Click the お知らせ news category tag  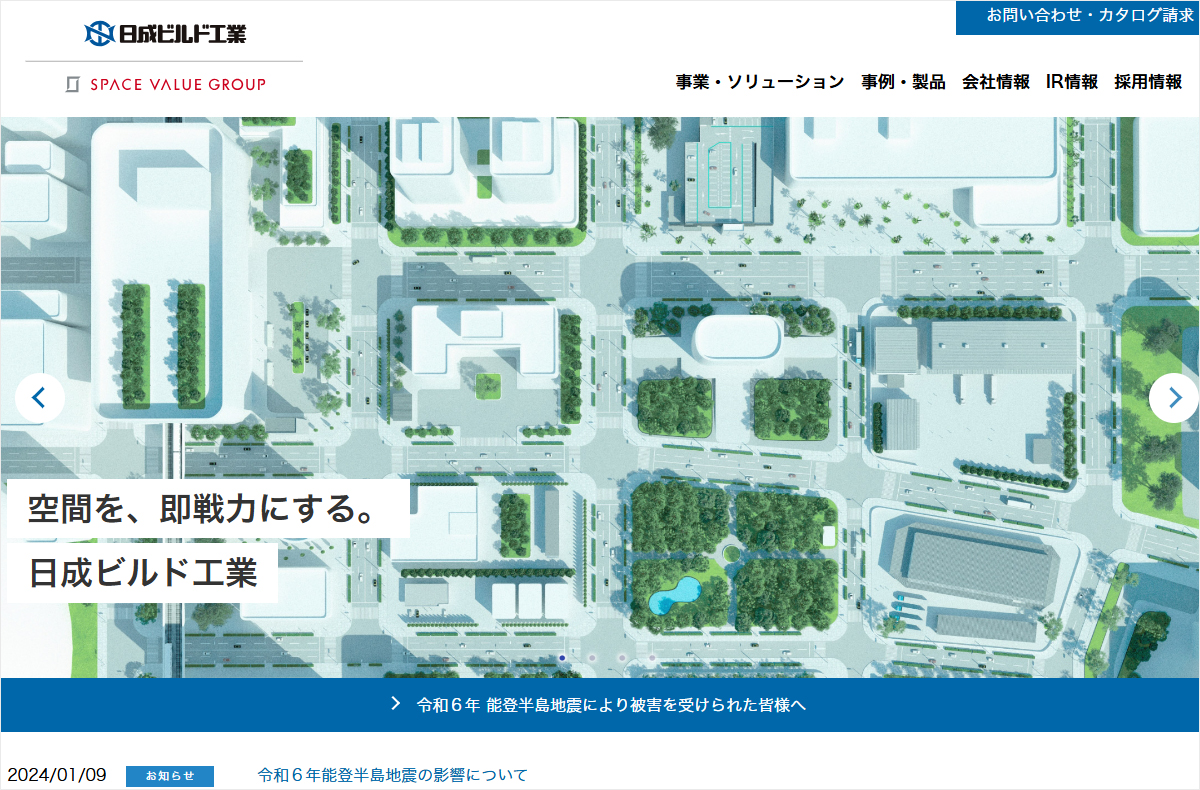(x=170, y=776)
